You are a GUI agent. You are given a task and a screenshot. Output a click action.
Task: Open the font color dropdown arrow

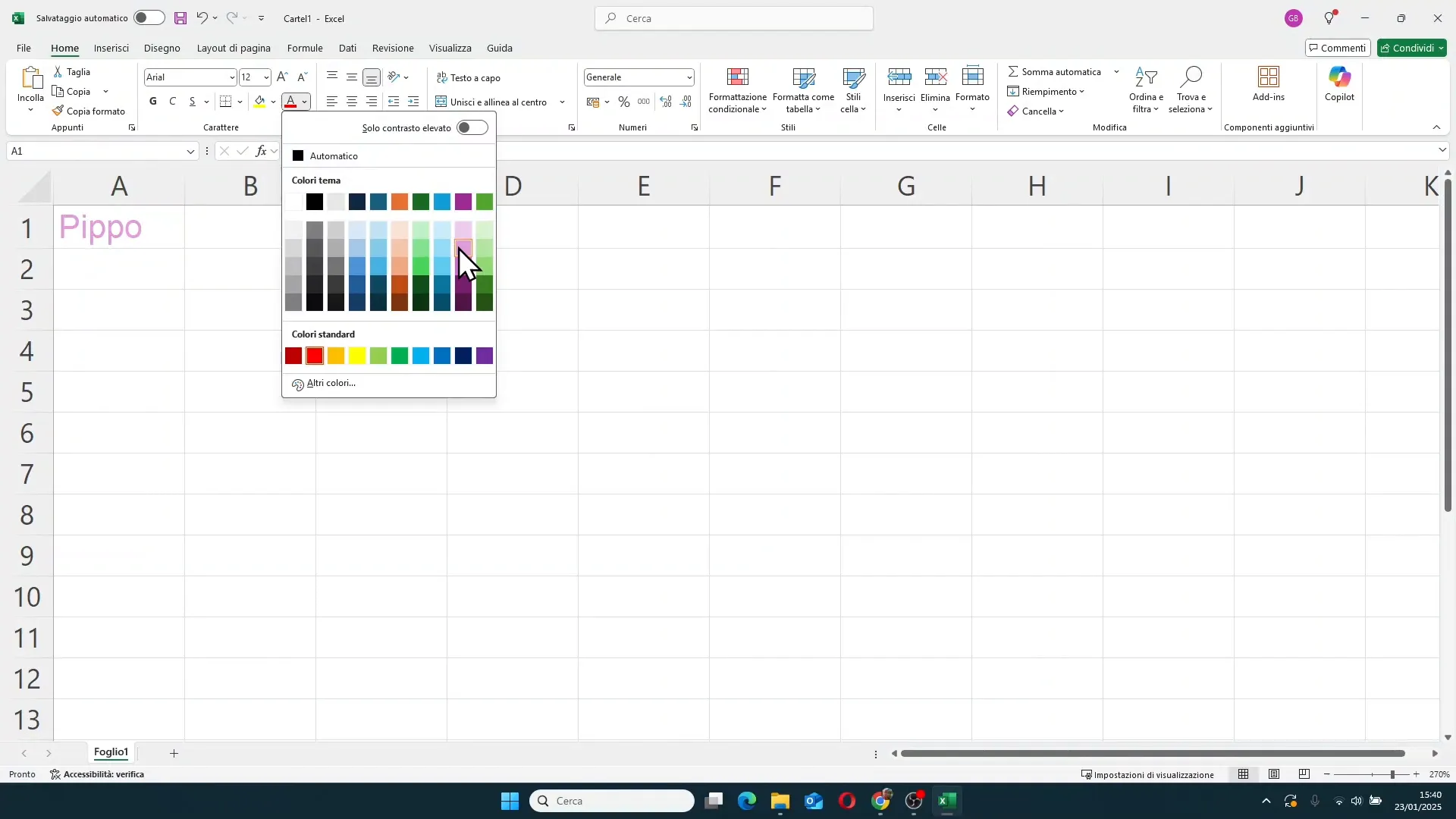pos(305,102)
